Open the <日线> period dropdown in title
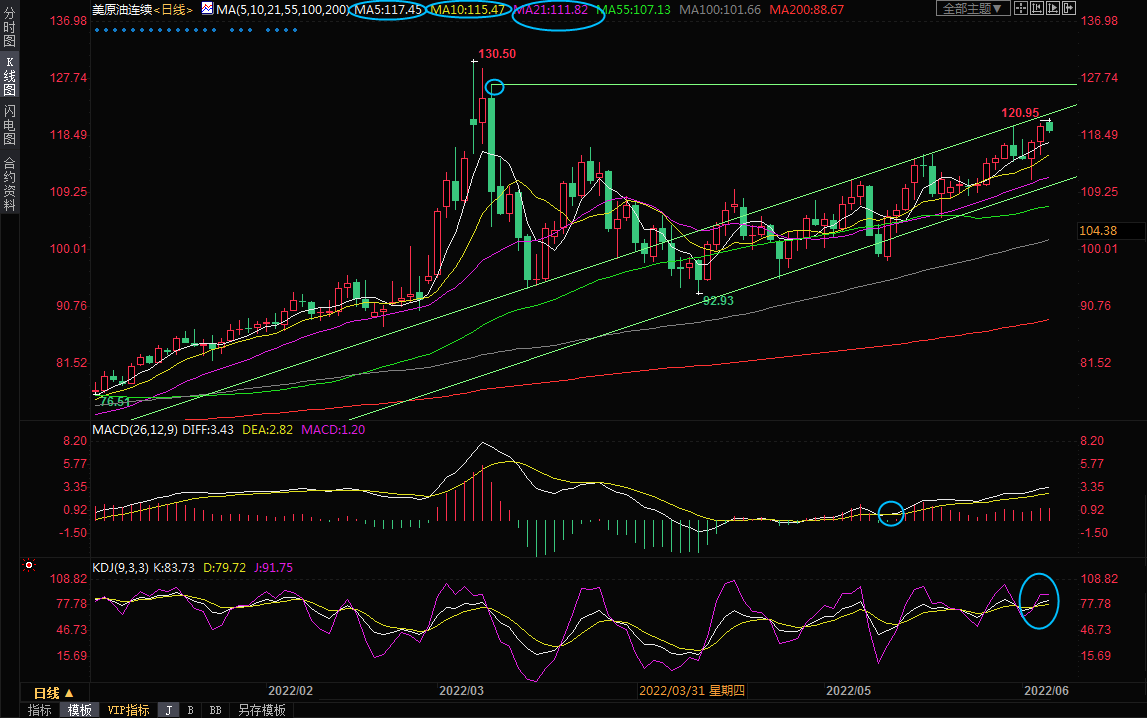 [174, 9]
